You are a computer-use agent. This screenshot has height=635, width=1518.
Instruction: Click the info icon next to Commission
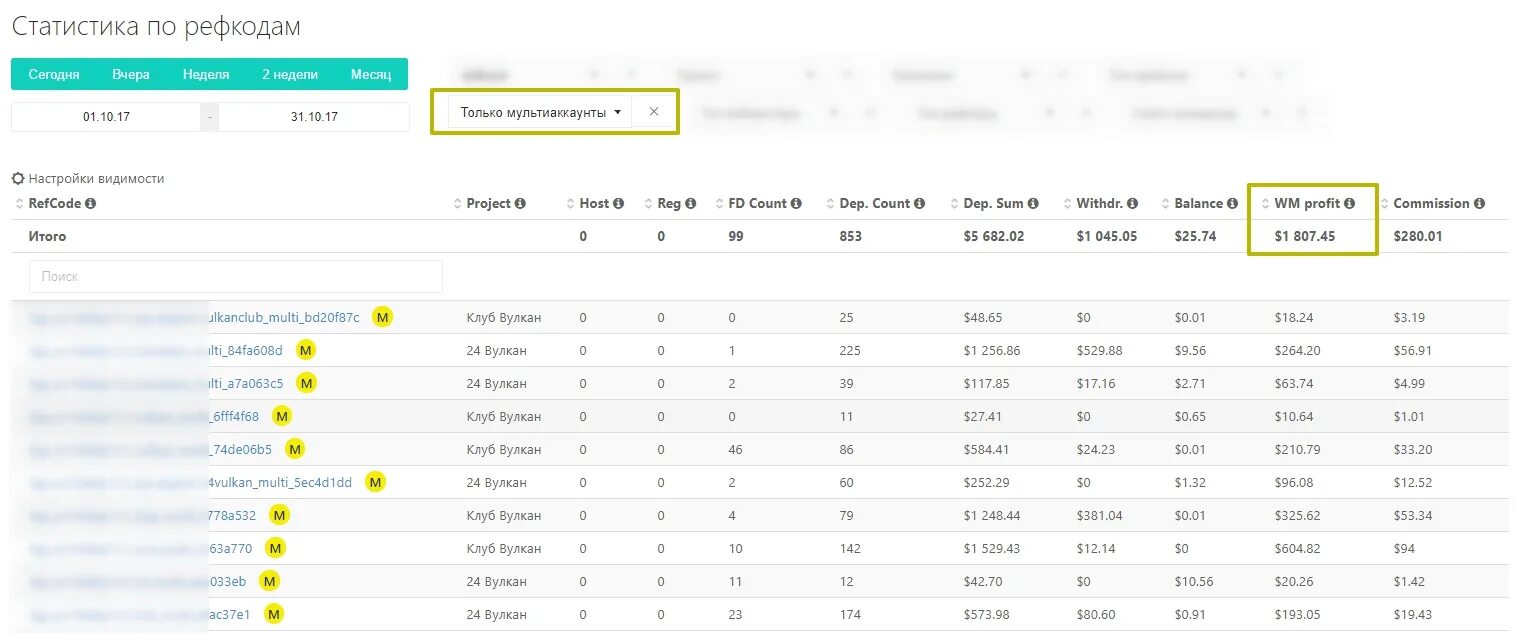coord(1478,203)
